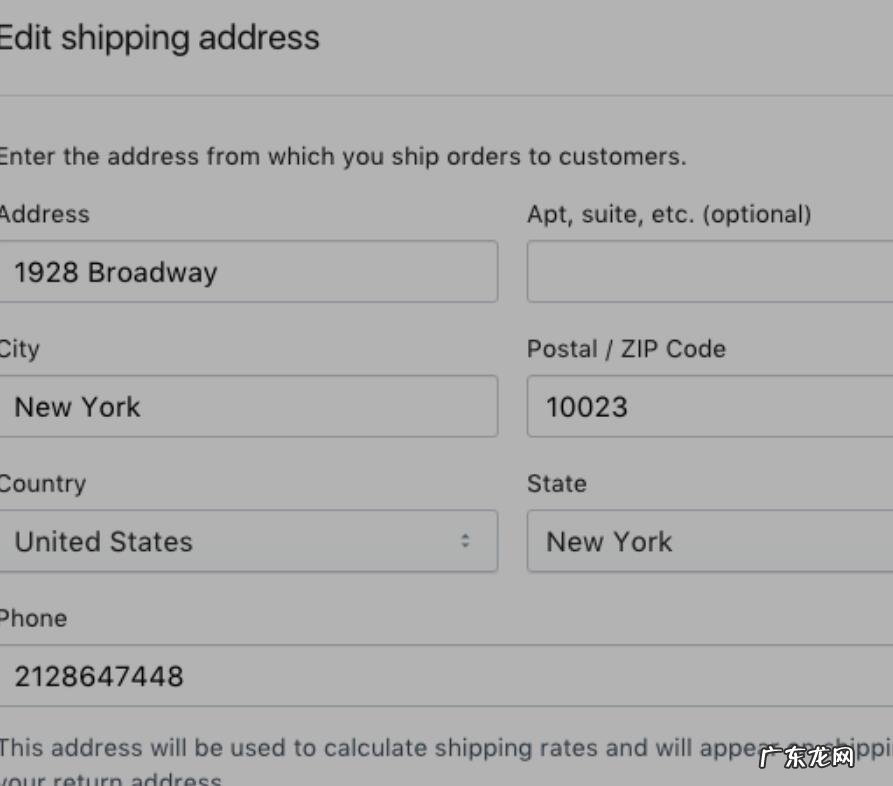This screenshot has height=786, width=893.
Task: Click the City label text
Action: click(x=16, y=349)
